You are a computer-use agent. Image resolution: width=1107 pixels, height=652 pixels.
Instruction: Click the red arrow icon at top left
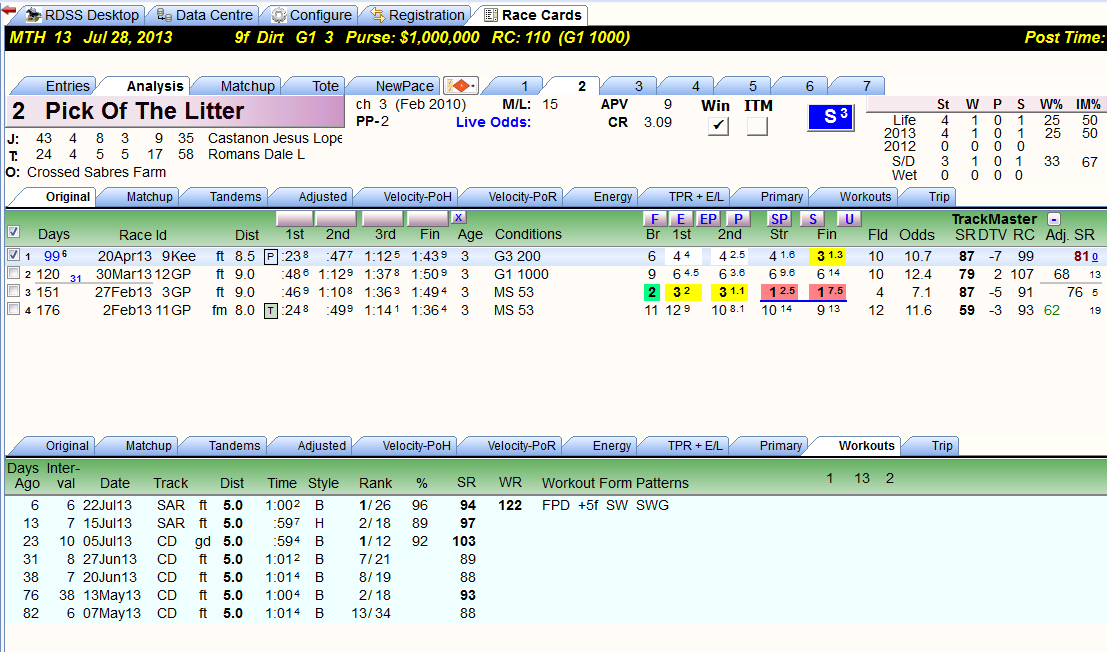pos(9,10)
